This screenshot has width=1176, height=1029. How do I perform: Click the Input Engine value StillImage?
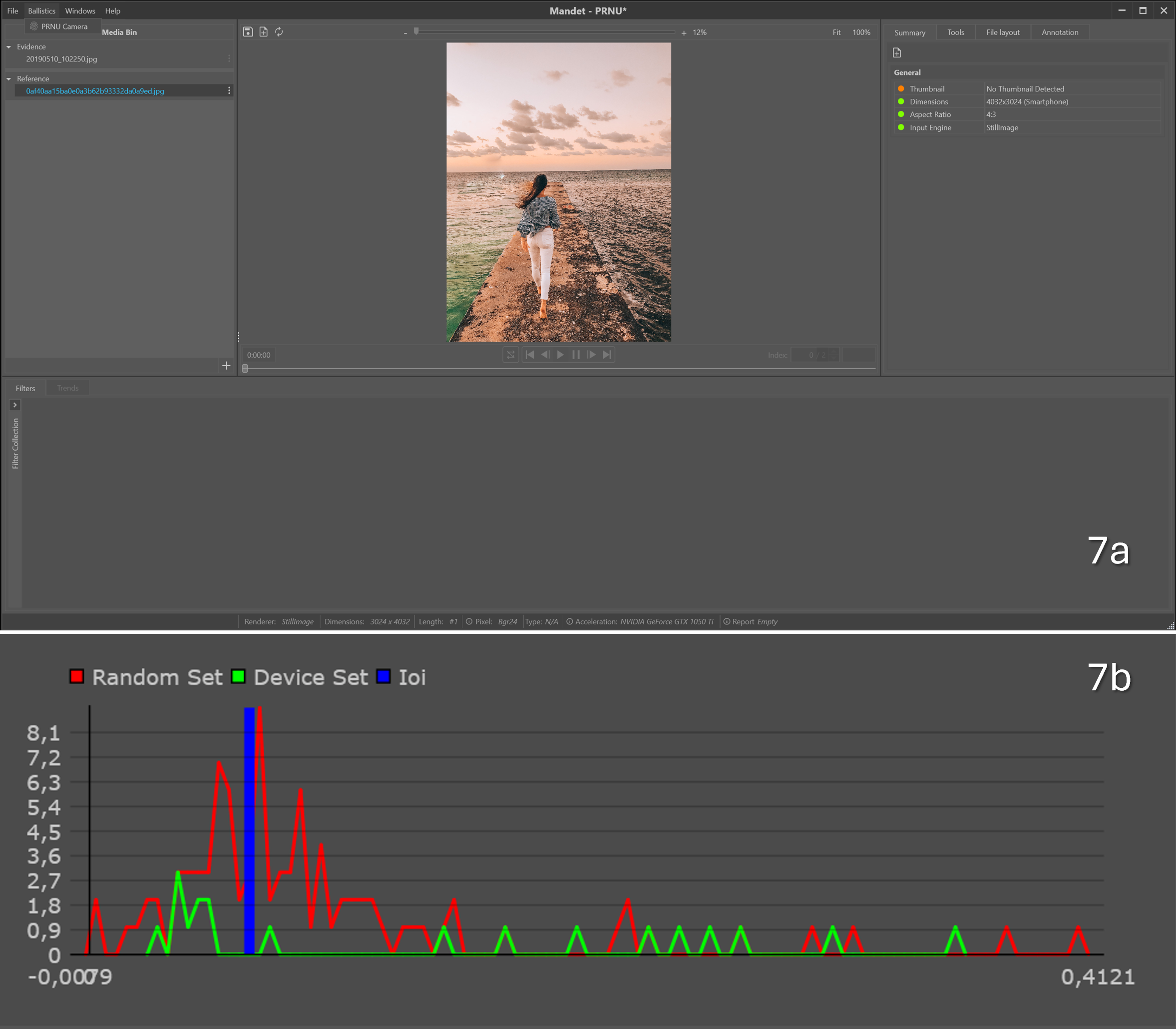click(1002, 128)
